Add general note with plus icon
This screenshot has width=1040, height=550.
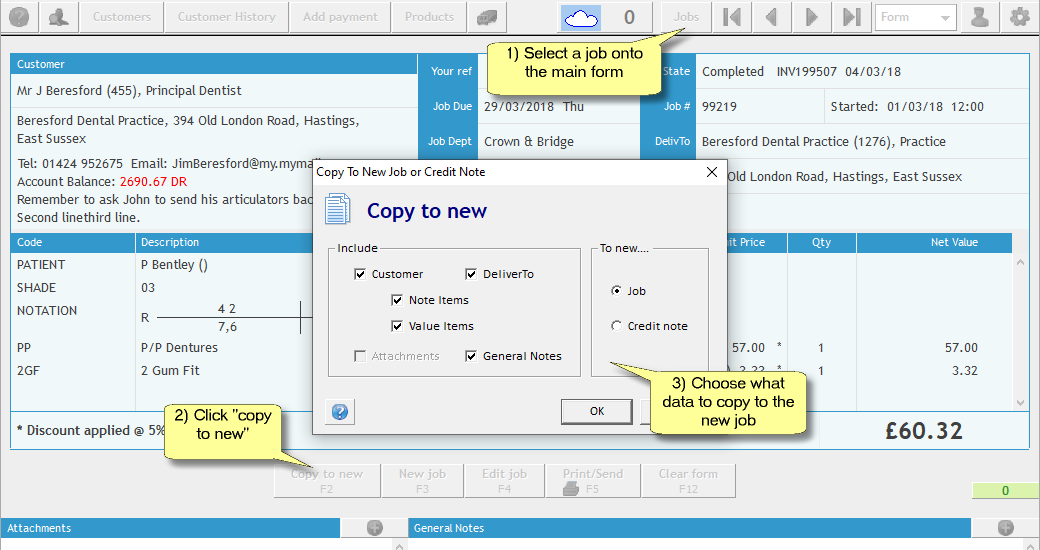click(x=1005, y=528)
